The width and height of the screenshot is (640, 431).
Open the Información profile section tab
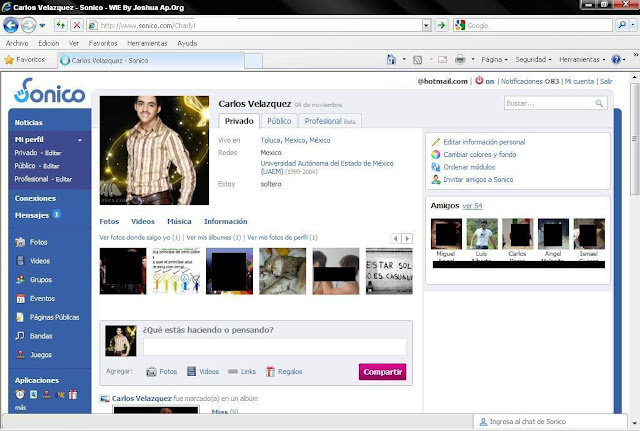click(226, 221)
